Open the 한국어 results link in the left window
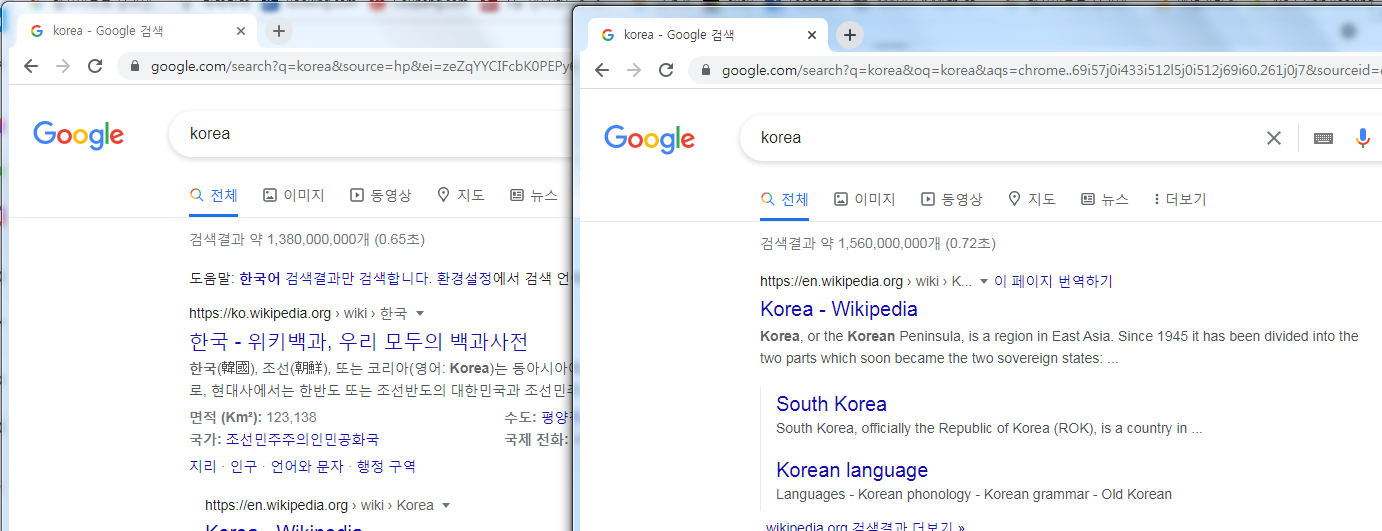This screenshot has width=1382, height=531. coord(260,278)
